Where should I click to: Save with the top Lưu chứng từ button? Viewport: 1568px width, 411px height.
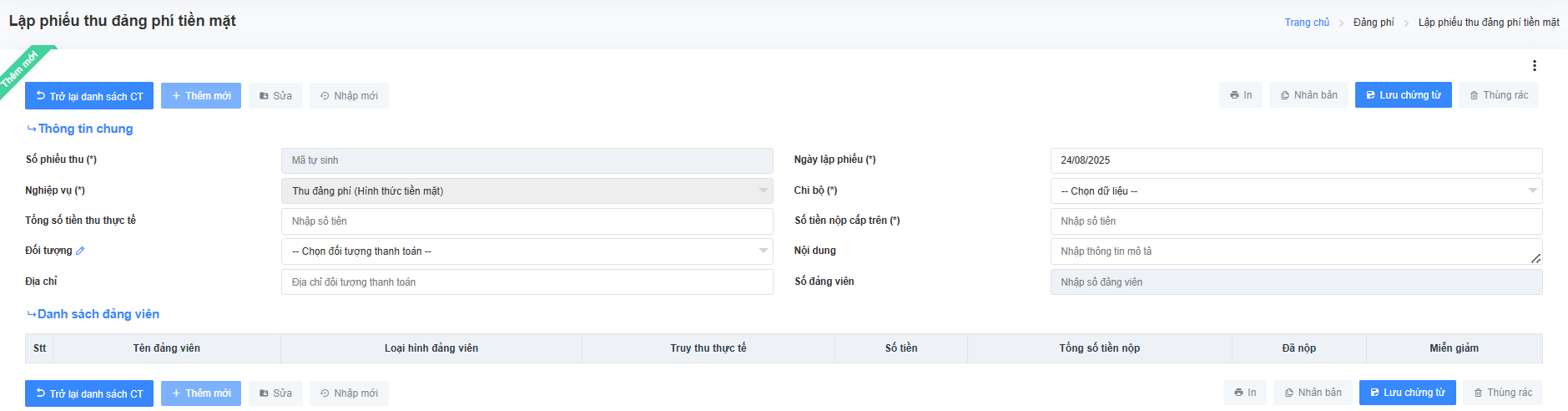point(1404,95)
